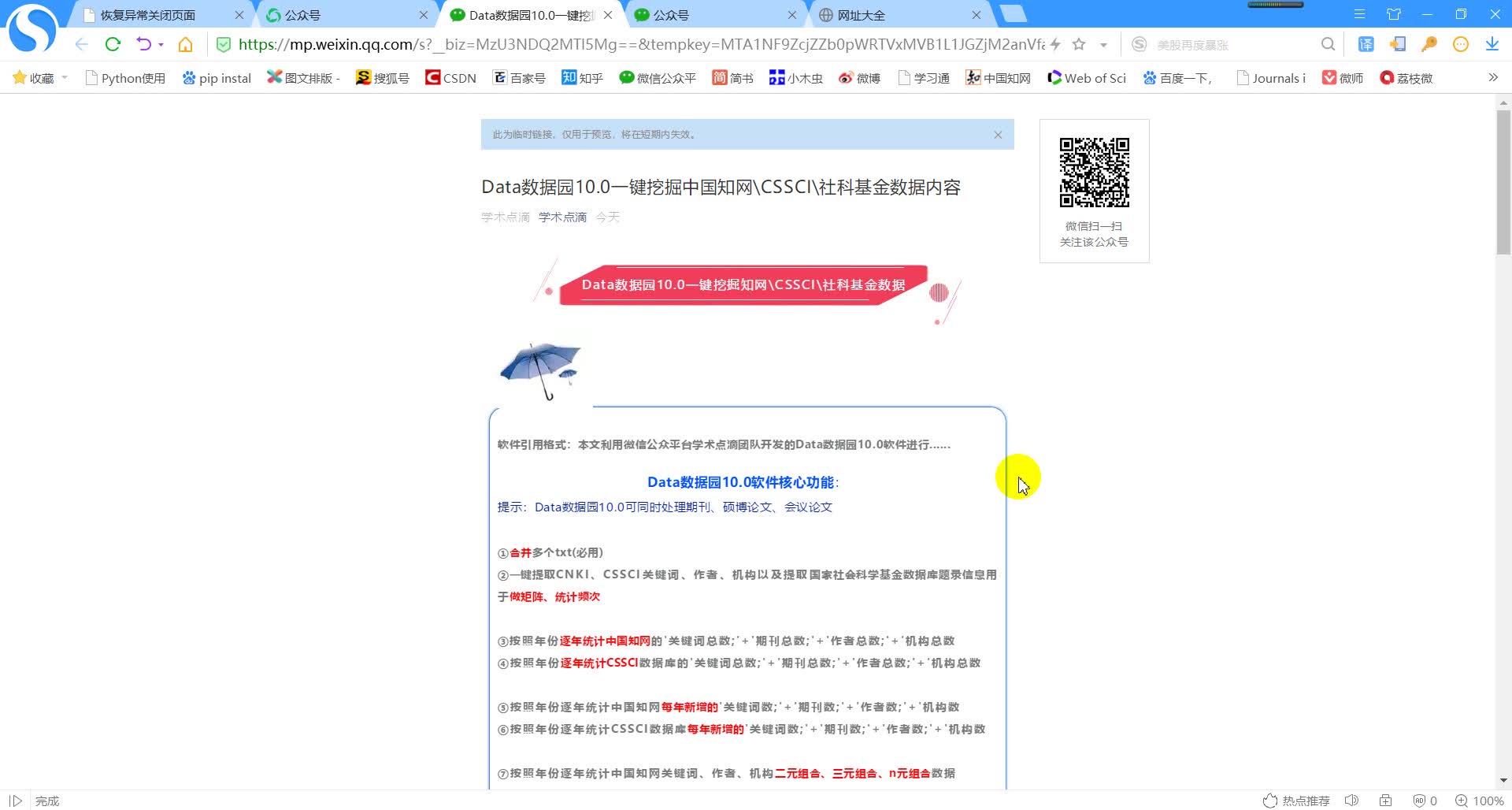The image size is (1512, 810).
Task: Dismiss the temporary link notice
Action: click(998, 135)
